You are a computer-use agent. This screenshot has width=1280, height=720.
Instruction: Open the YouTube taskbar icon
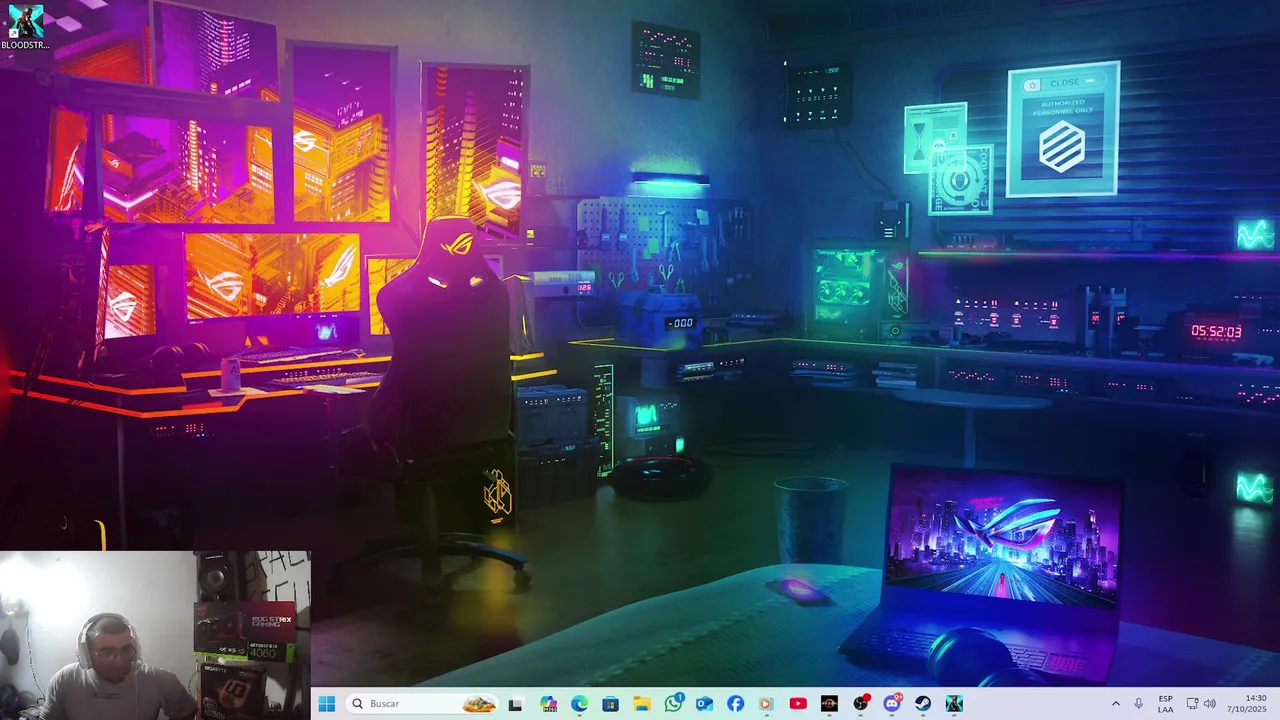click(798, 704)
